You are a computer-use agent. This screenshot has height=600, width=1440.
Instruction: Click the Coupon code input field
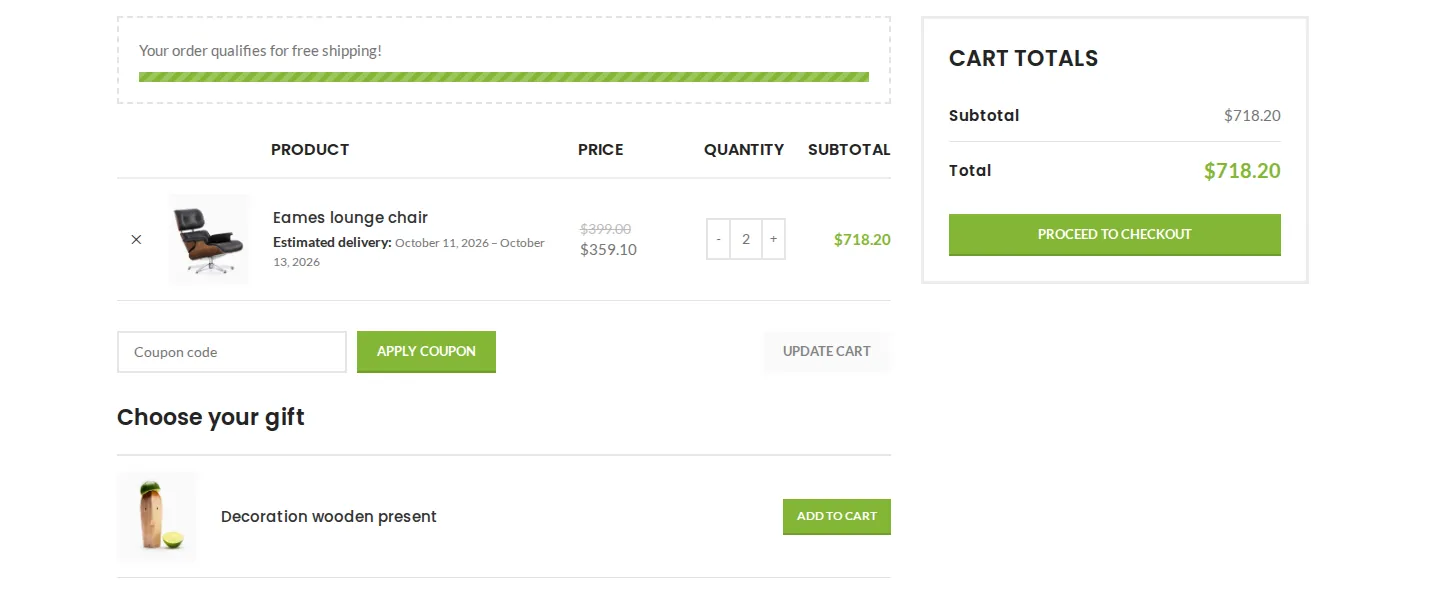[232, 352]
